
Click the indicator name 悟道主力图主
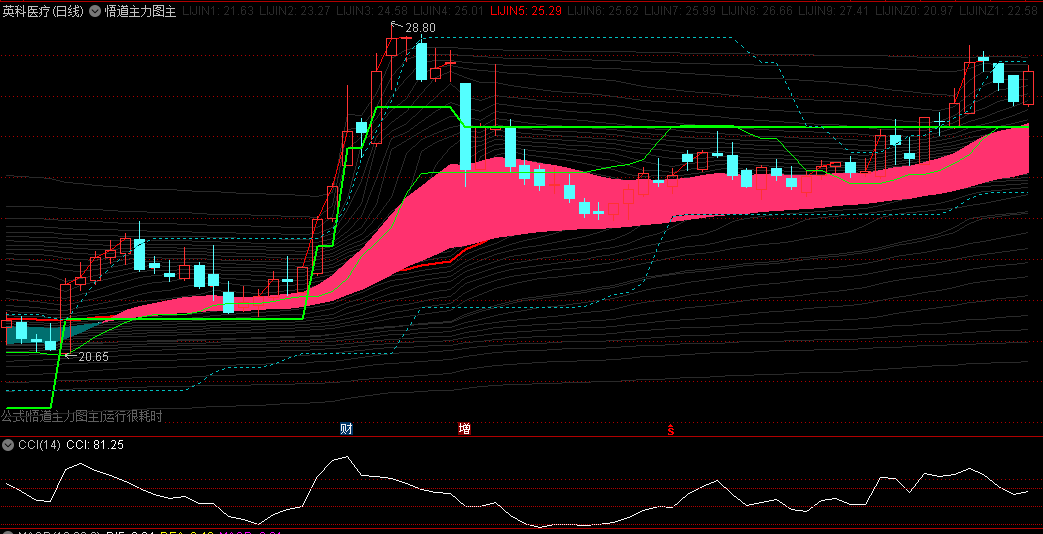(x=140, y=11)
